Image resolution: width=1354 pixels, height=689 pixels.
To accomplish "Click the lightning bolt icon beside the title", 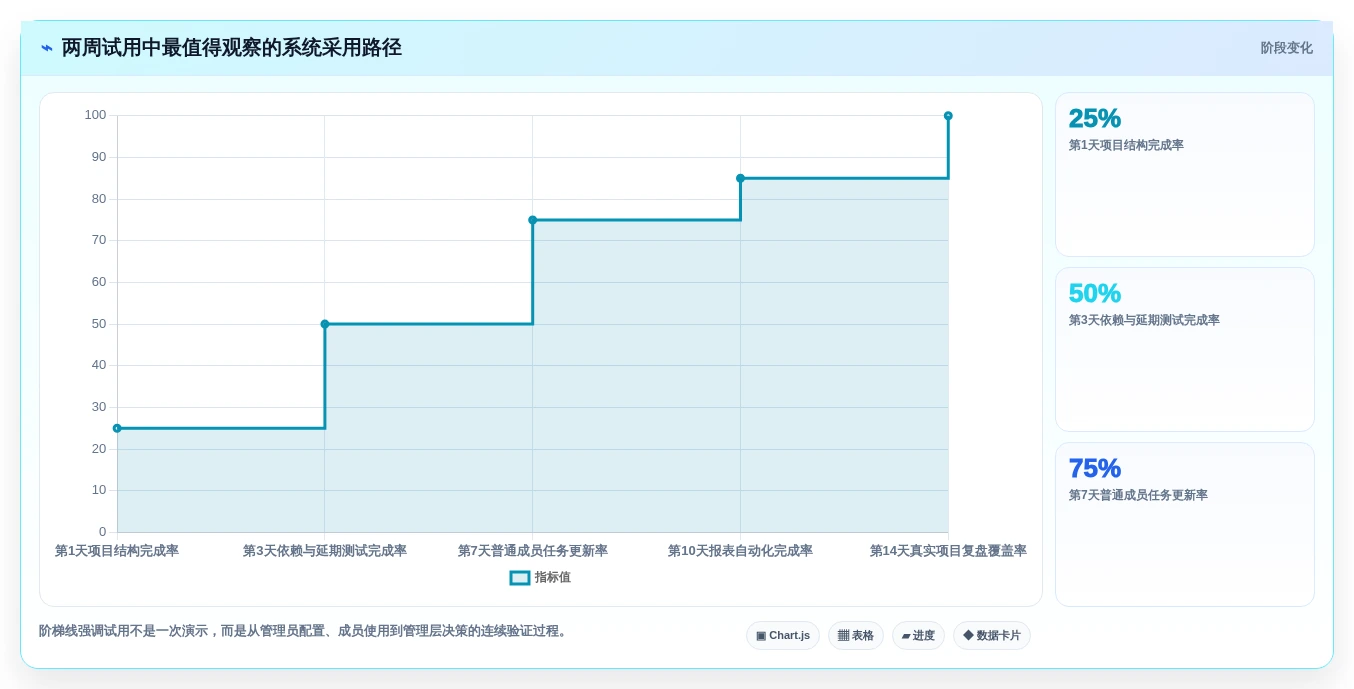I will point(47,48).
